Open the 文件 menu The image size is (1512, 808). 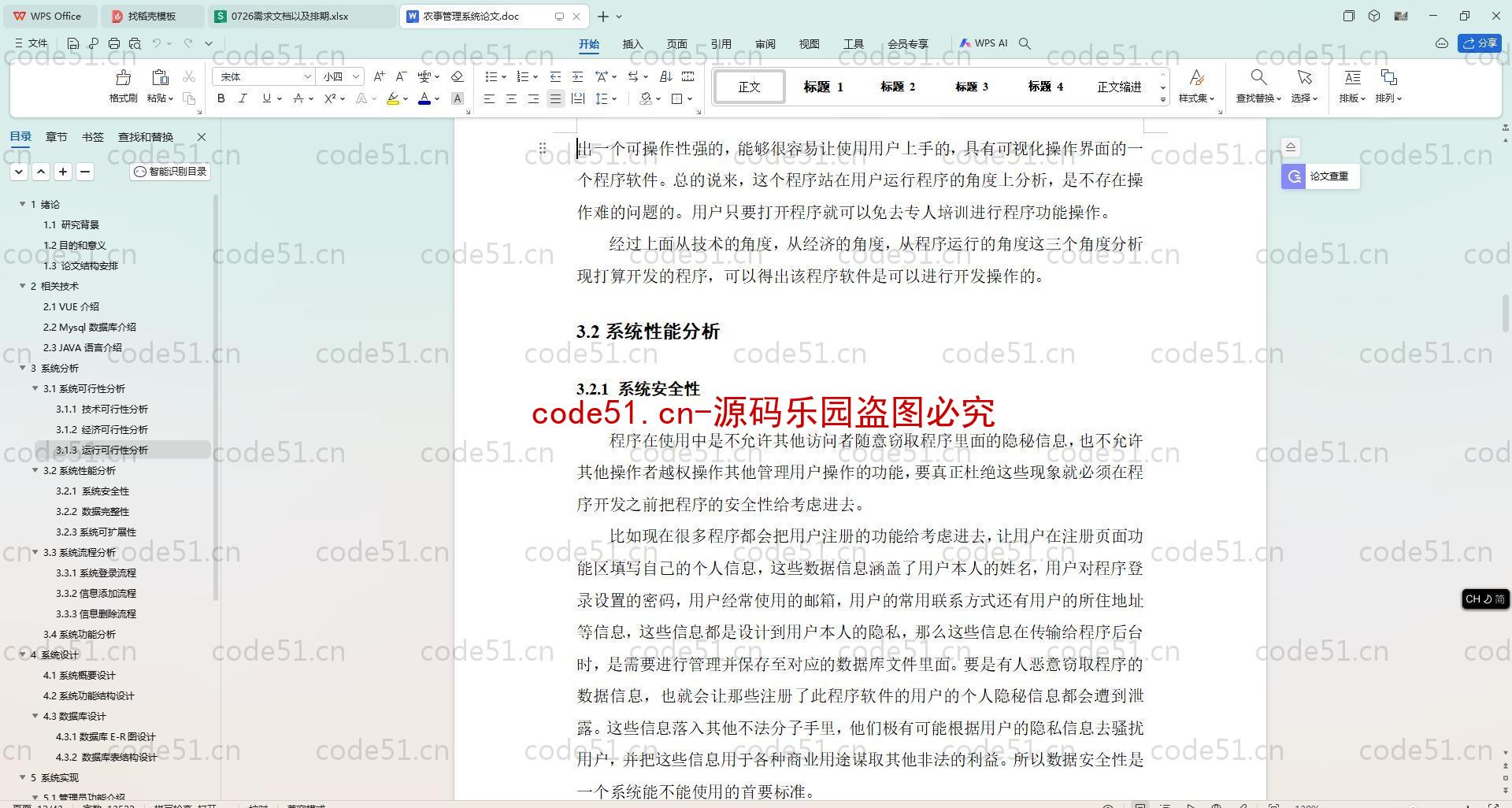pos(31,43)
